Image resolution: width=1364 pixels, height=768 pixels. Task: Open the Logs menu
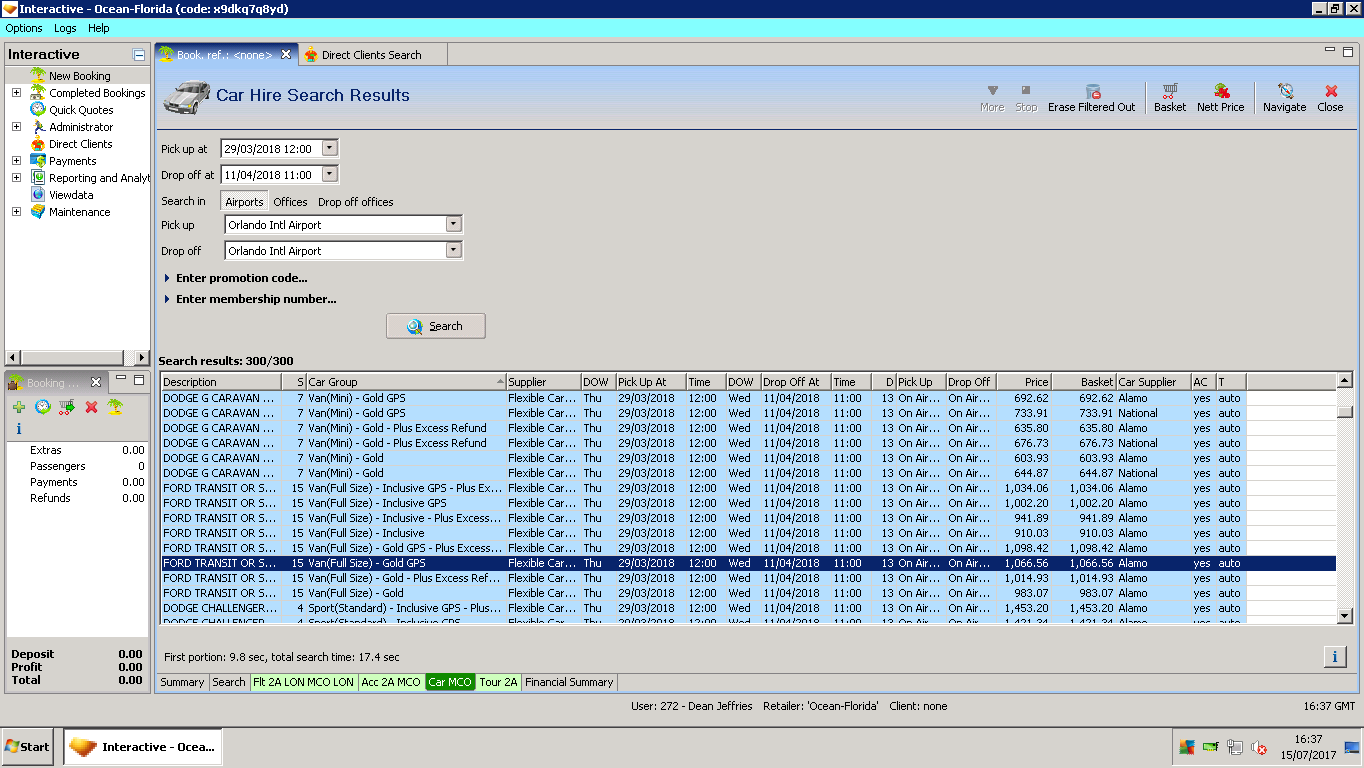(65, 28)
